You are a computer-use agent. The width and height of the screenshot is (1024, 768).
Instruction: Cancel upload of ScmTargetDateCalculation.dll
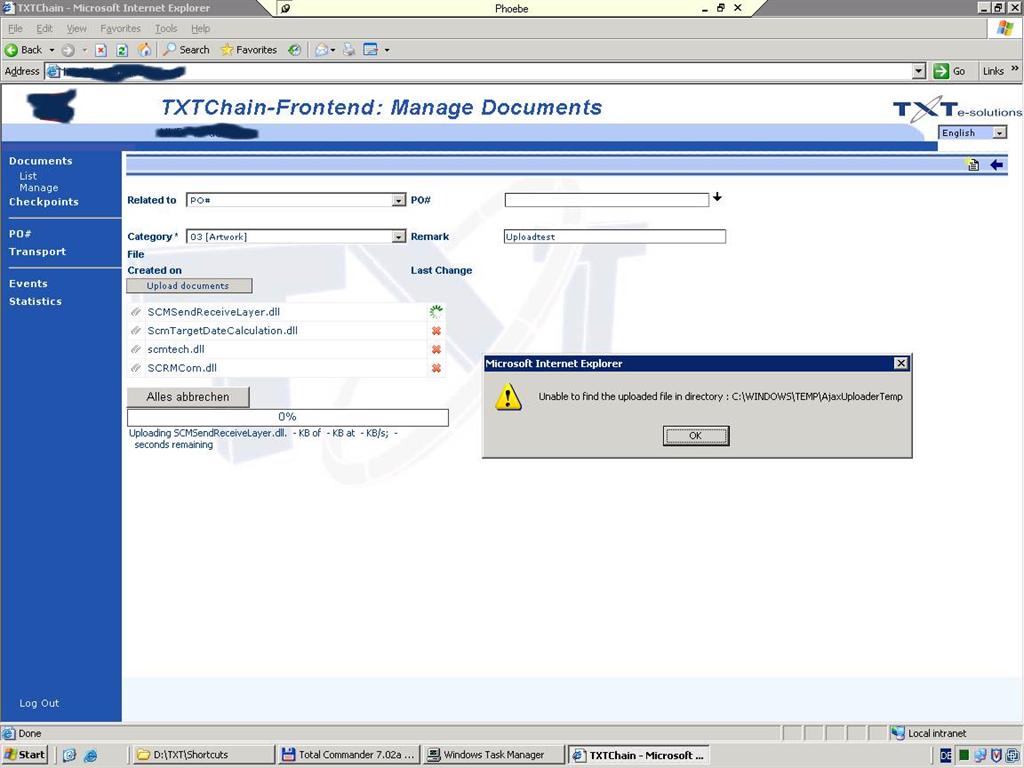pos(436,331)
